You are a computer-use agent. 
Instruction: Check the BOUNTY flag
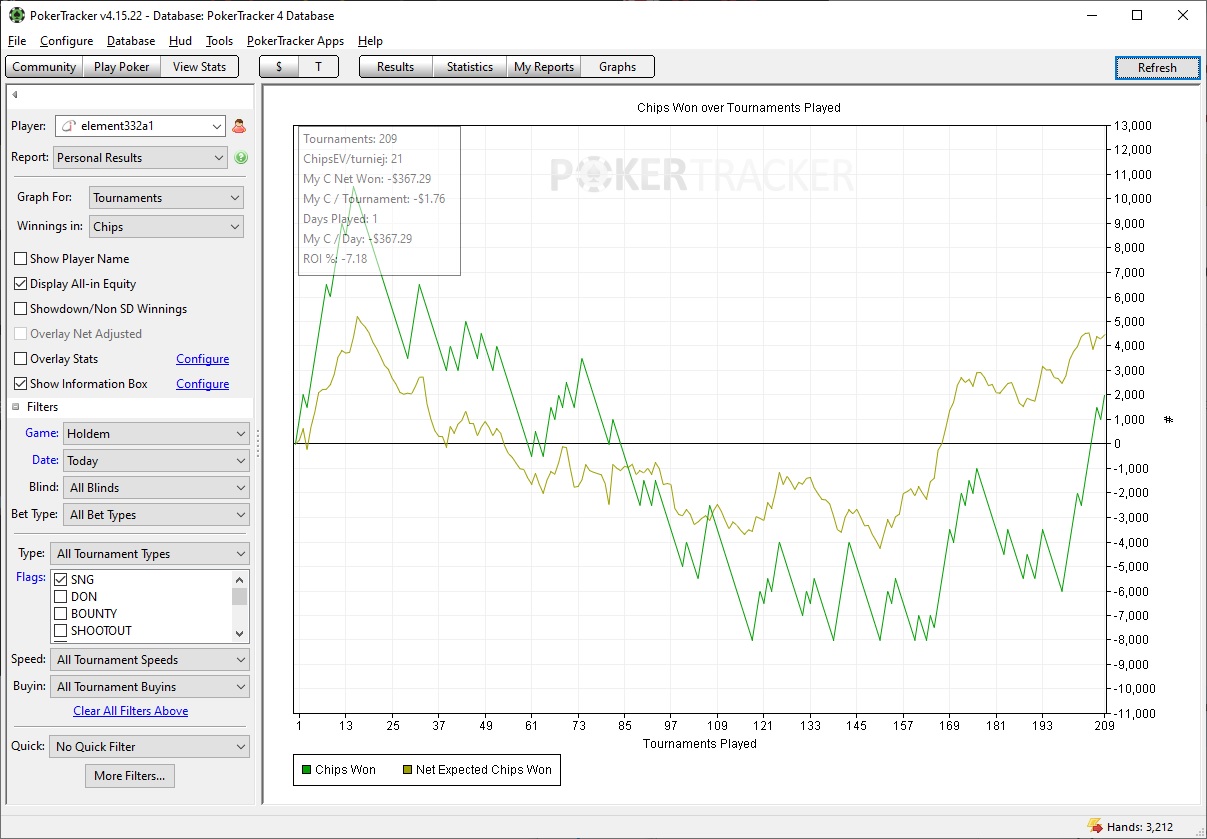pyautogui.click(x=61, y=614)
